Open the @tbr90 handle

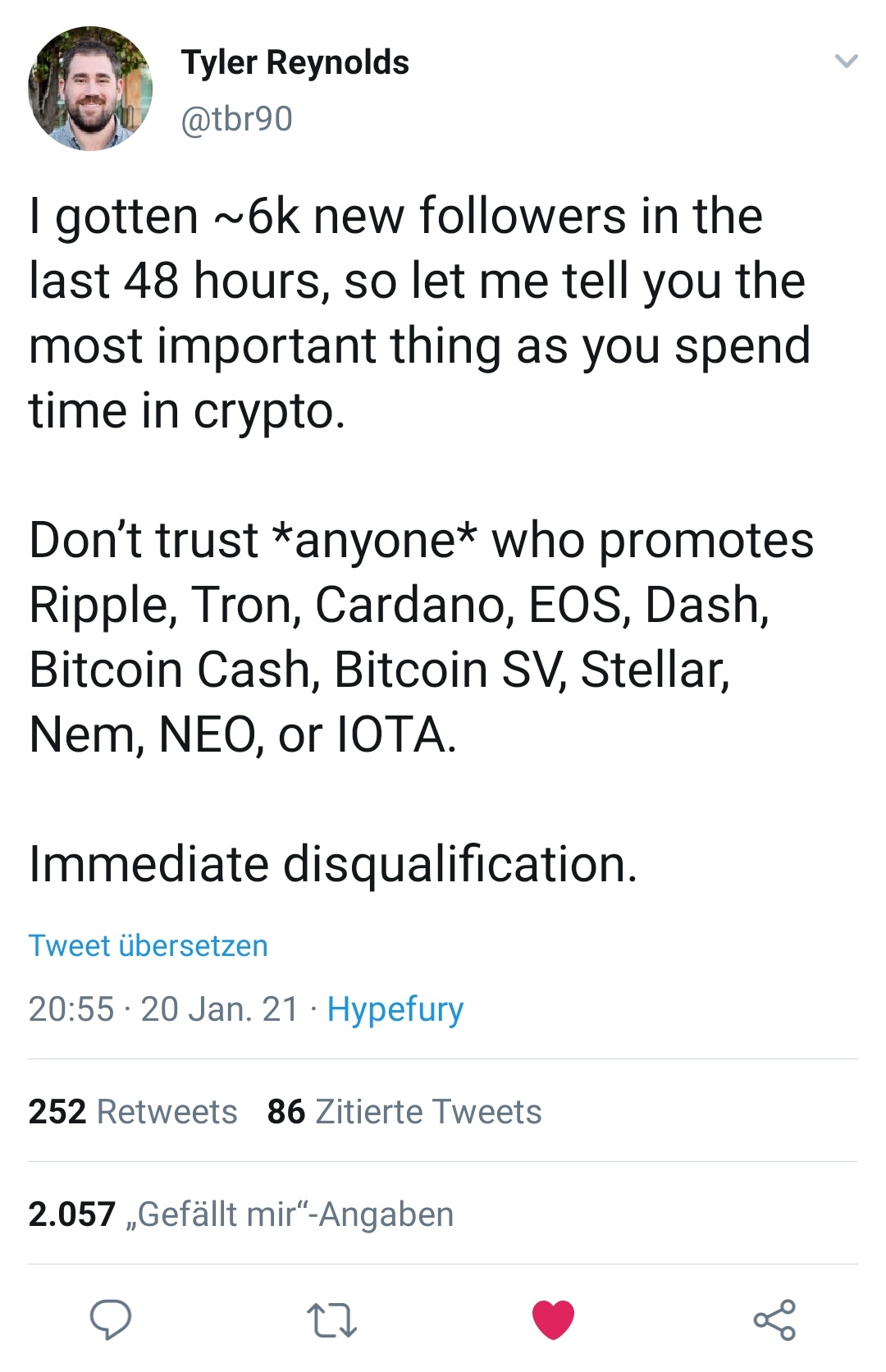236,119
